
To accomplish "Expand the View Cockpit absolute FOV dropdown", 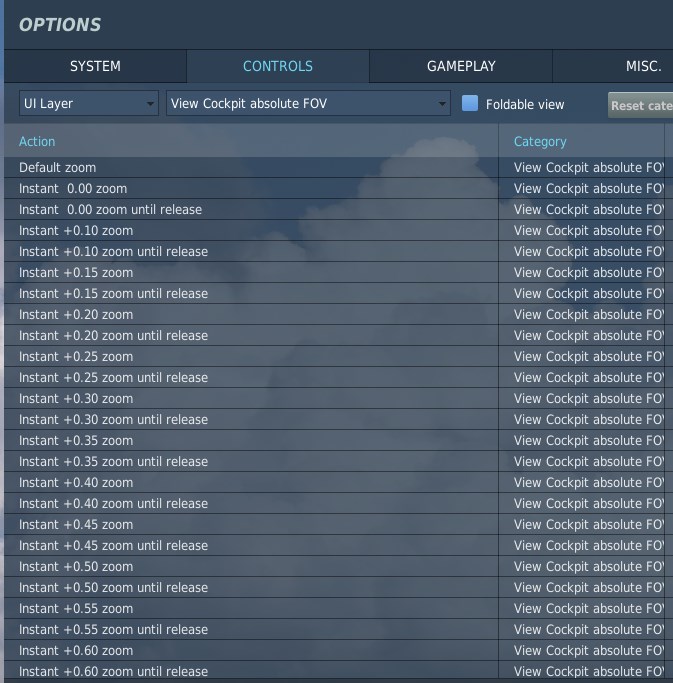I will click(308, 103).
